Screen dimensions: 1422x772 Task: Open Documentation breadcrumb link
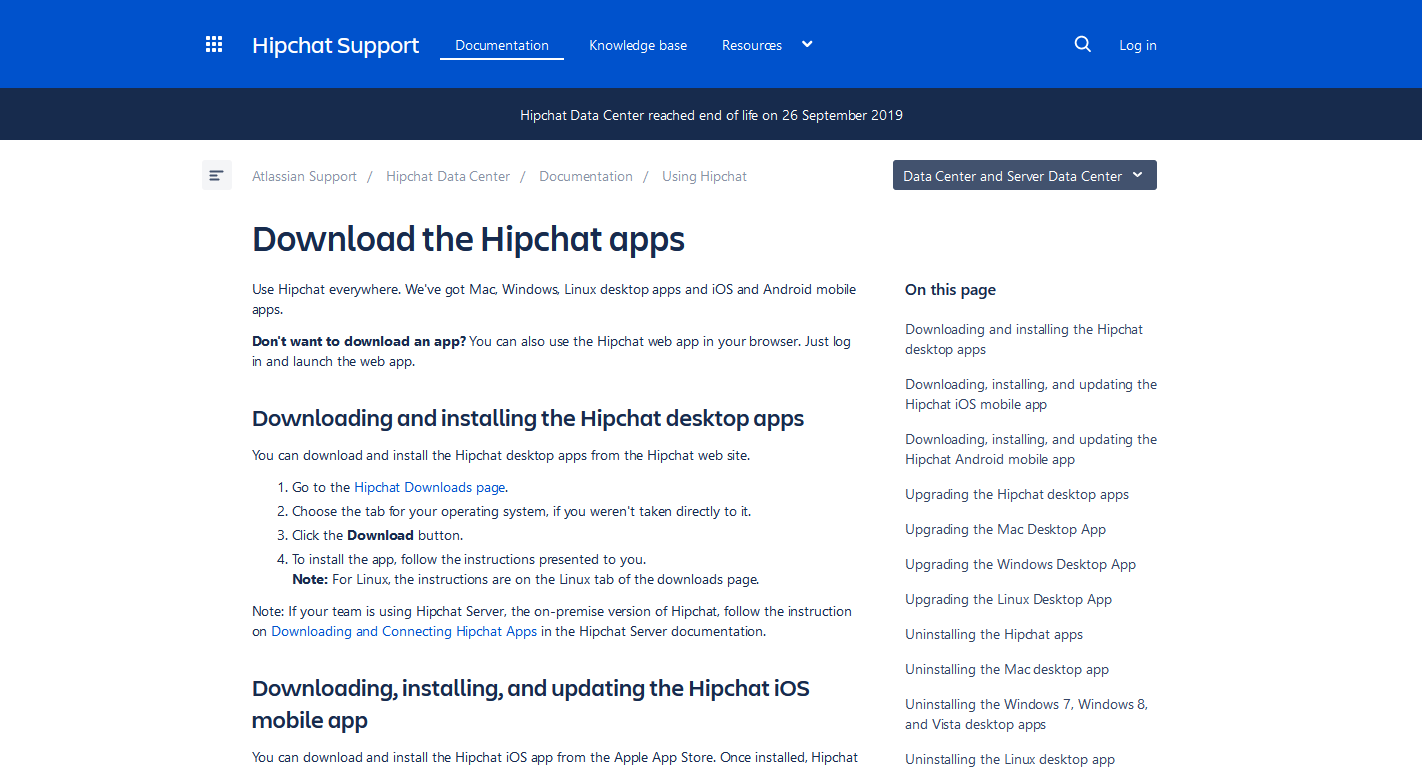coord(586,176)
